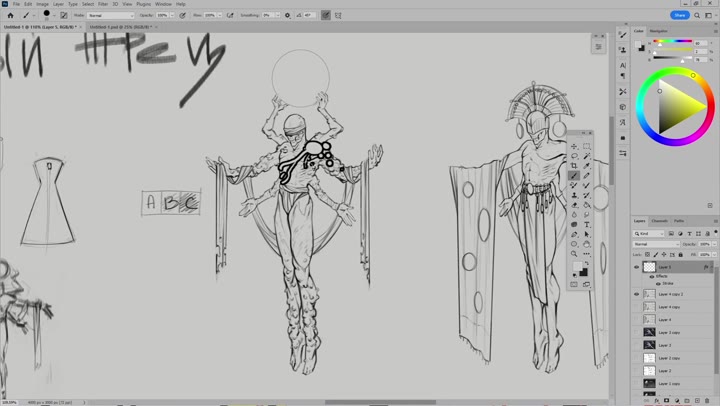Select the Path Selection arrow tool

[x=587, y=234]
